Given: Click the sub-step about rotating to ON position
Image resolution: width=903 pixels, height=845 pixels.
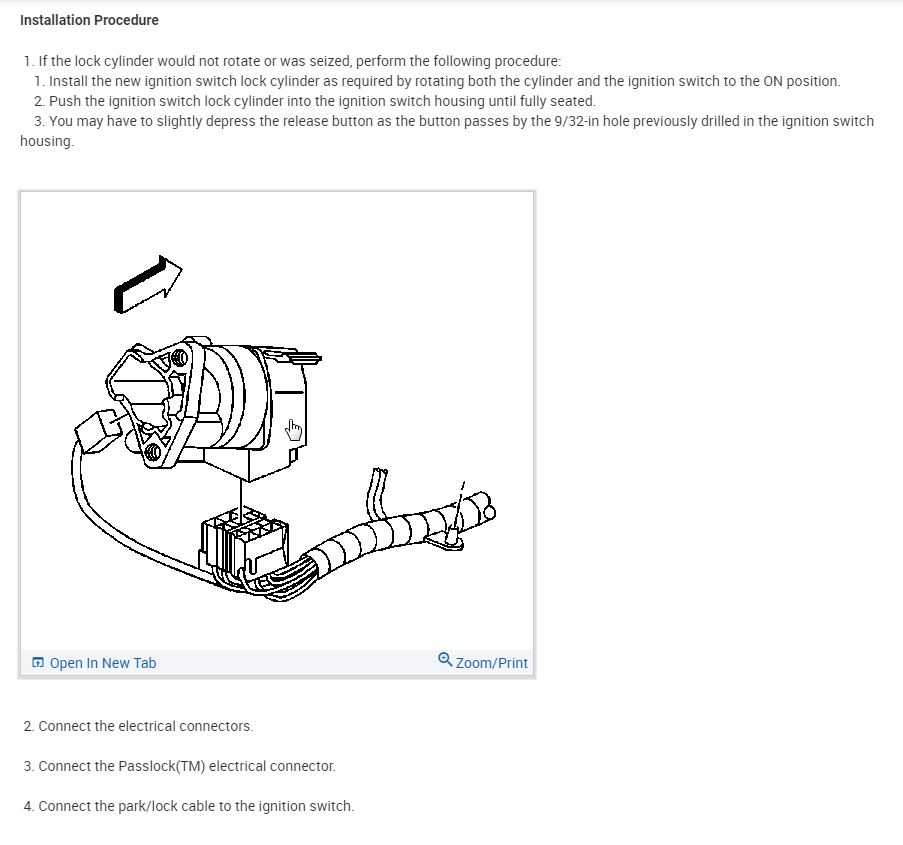Looking at the screenshot, I should pyautogui.click(x=437, y=81).
